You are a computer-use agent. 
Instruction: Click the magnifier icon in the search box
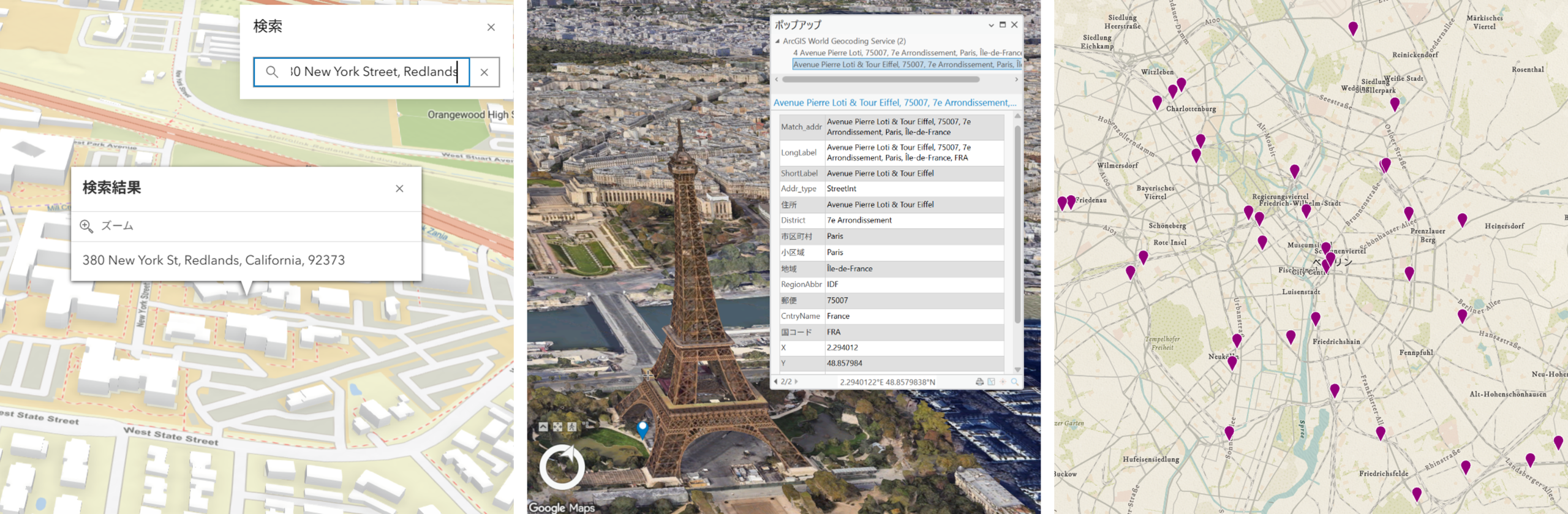point(271,72)
